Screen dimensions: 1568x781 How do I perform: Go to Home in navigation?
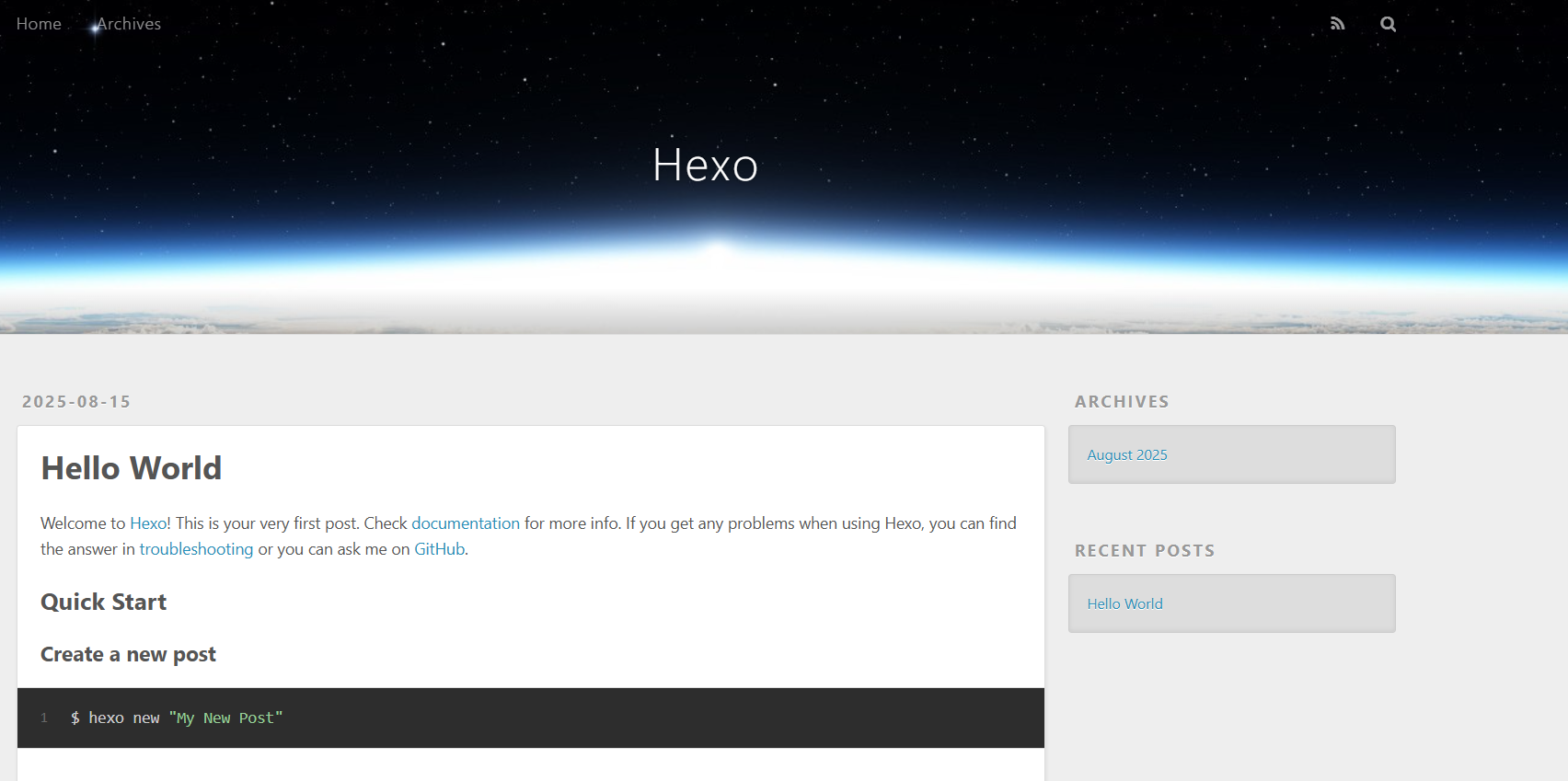pos(39,24)
